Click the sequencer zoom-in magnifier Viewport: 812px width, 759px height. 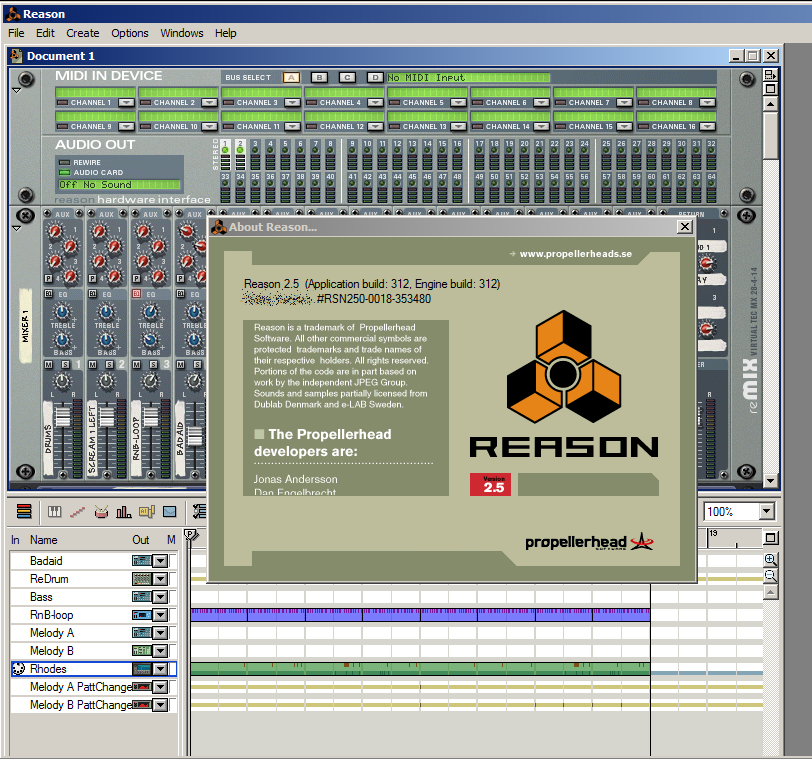point(771,560)
